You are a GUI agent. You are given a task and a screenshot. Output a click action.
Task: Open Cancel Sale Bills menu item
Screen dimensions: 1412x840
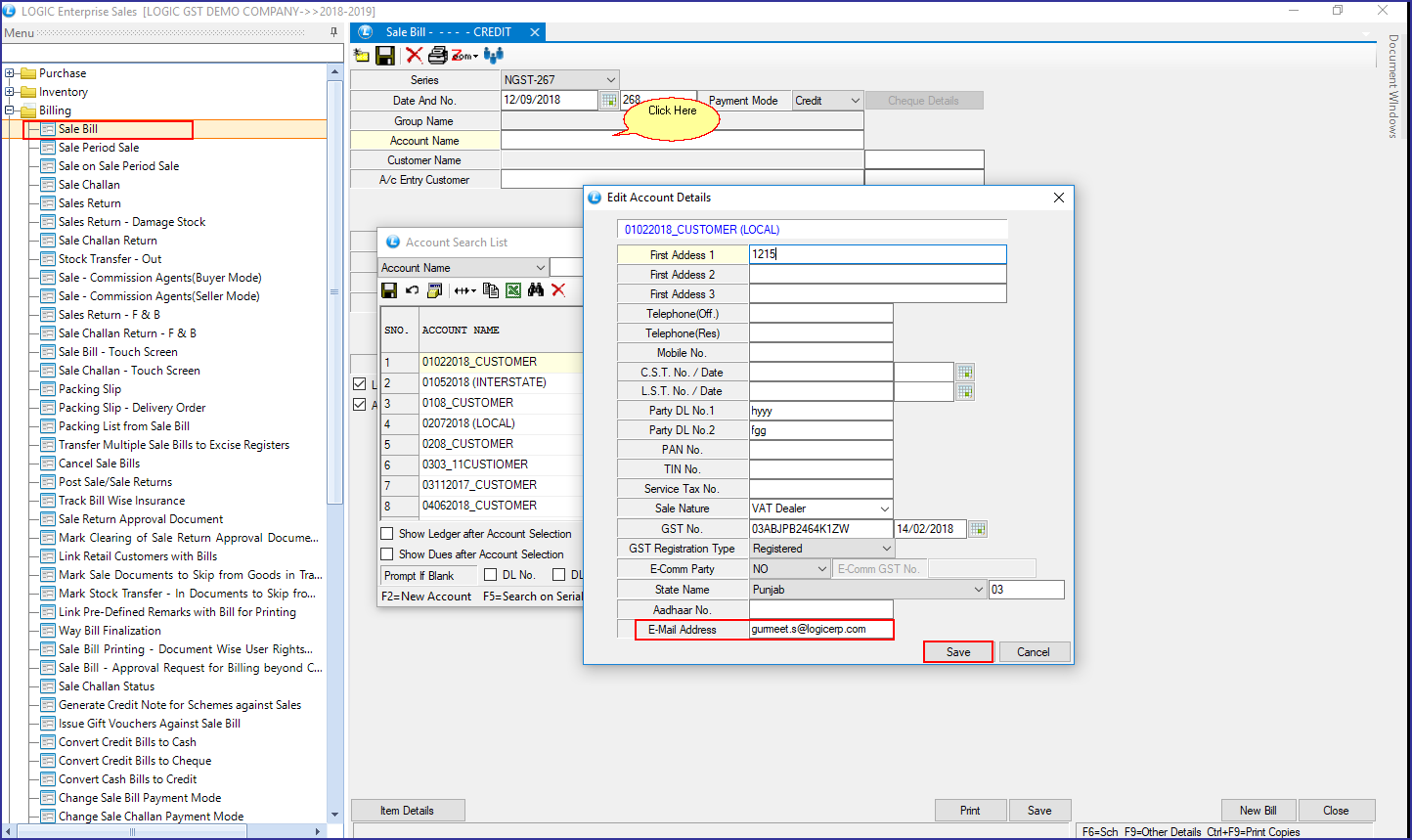point(100,464)
